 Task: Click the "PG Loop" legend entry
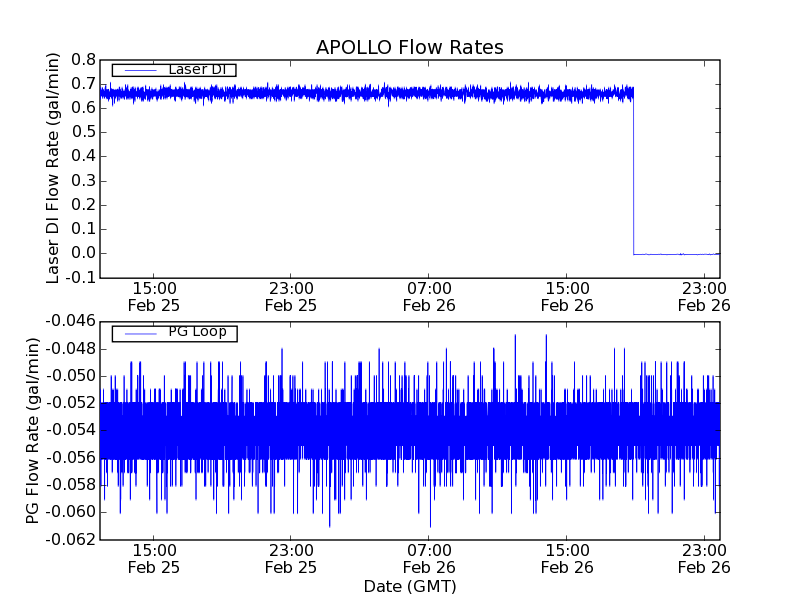point(174,333)
